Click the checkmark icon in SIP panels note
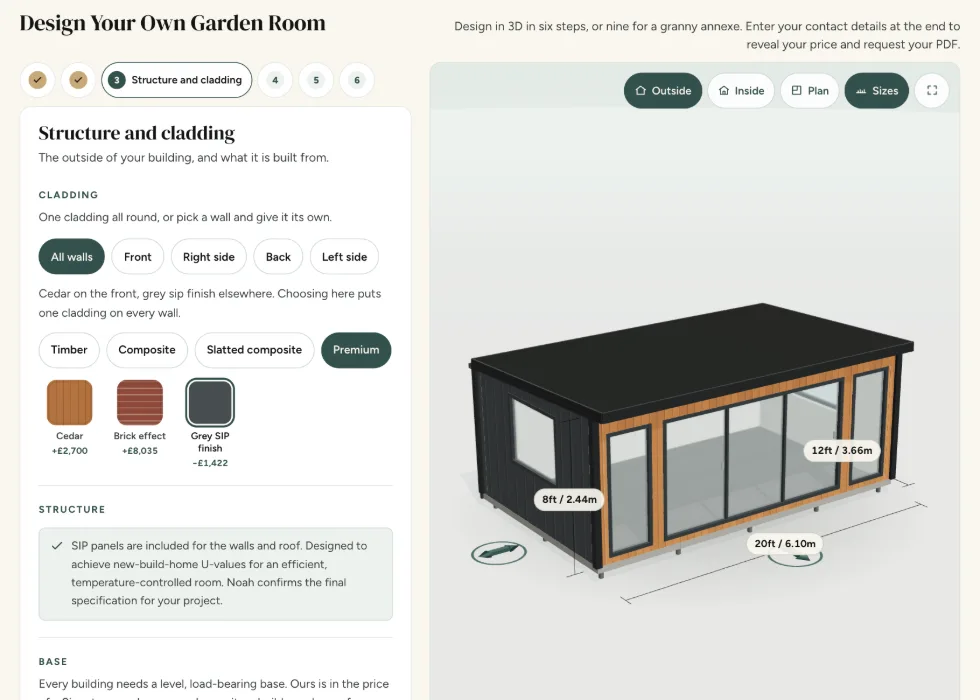Viewport: 980px width, 700px height. click(x=57, y=546)
